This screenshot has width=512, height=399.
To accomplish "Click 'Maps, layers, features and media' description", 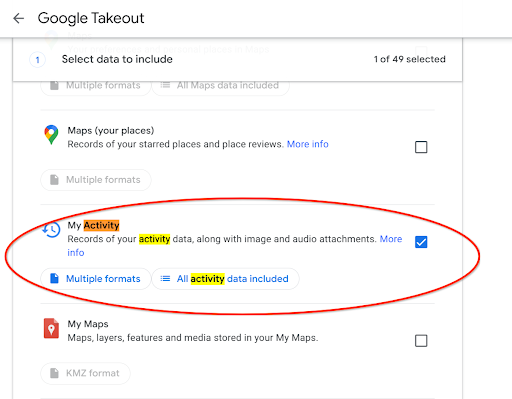I will (x=193, y=338).
